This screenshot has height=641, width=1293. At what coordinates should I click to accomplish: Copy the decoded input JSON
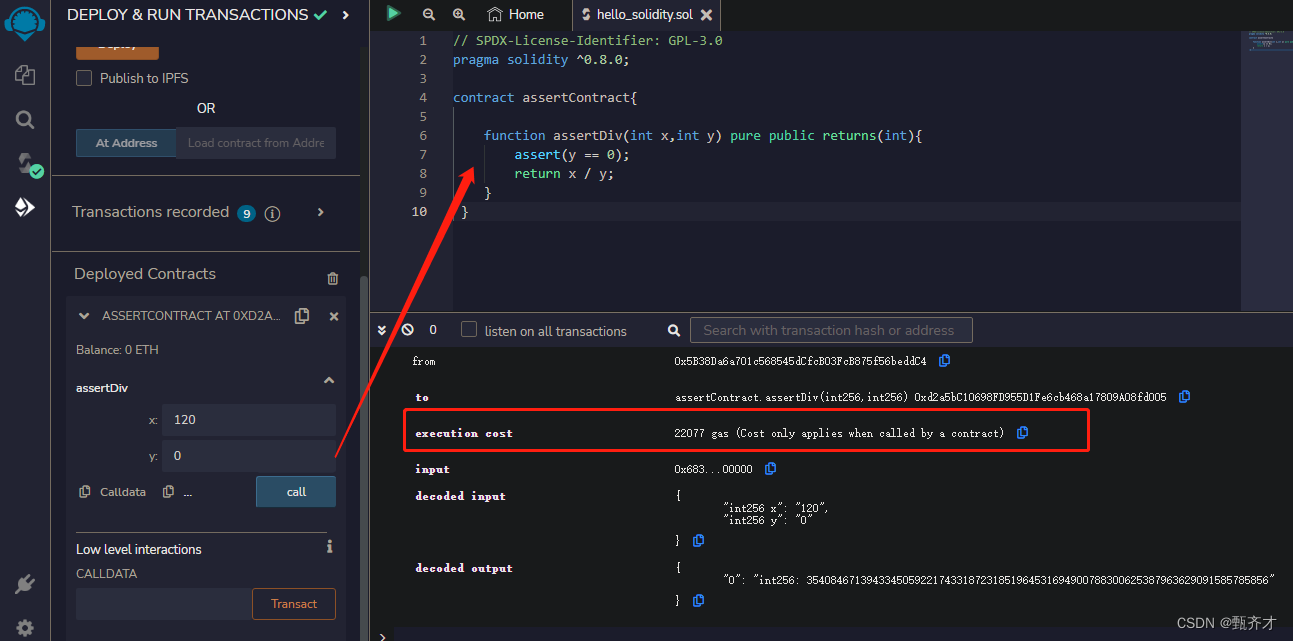[698, 540]
